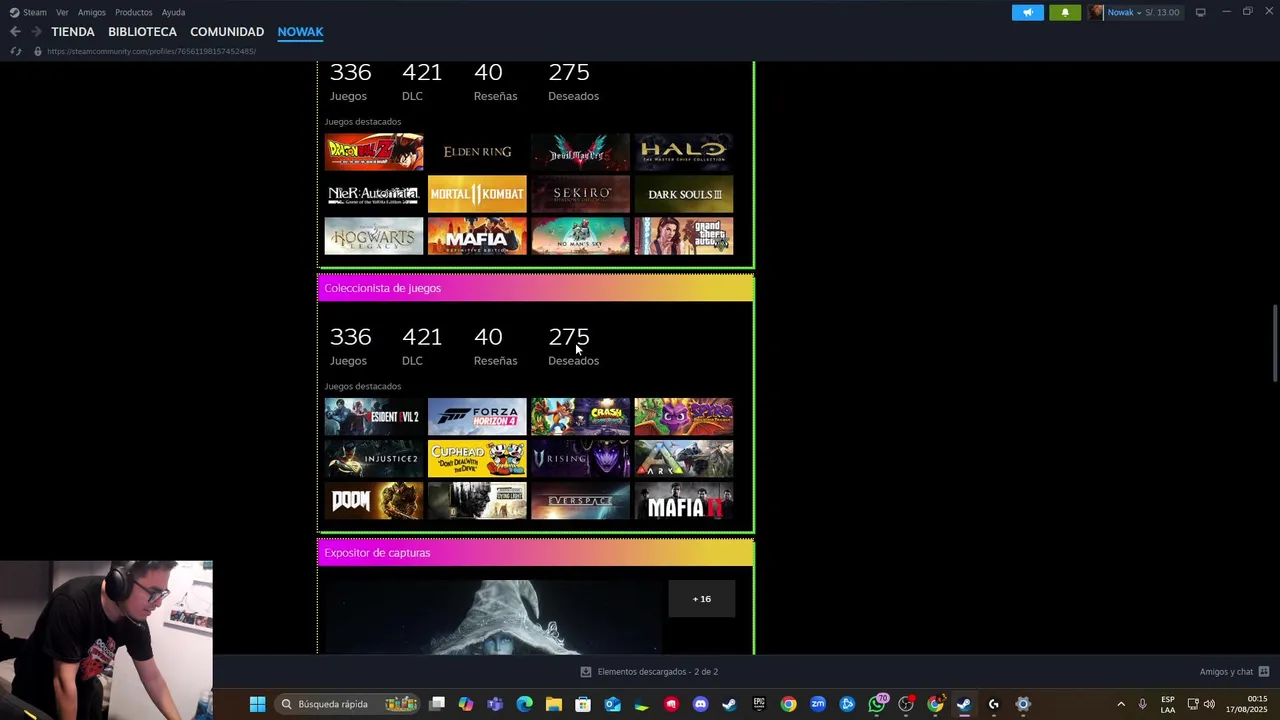Open Outlook from the taskbar

(612, 704)
